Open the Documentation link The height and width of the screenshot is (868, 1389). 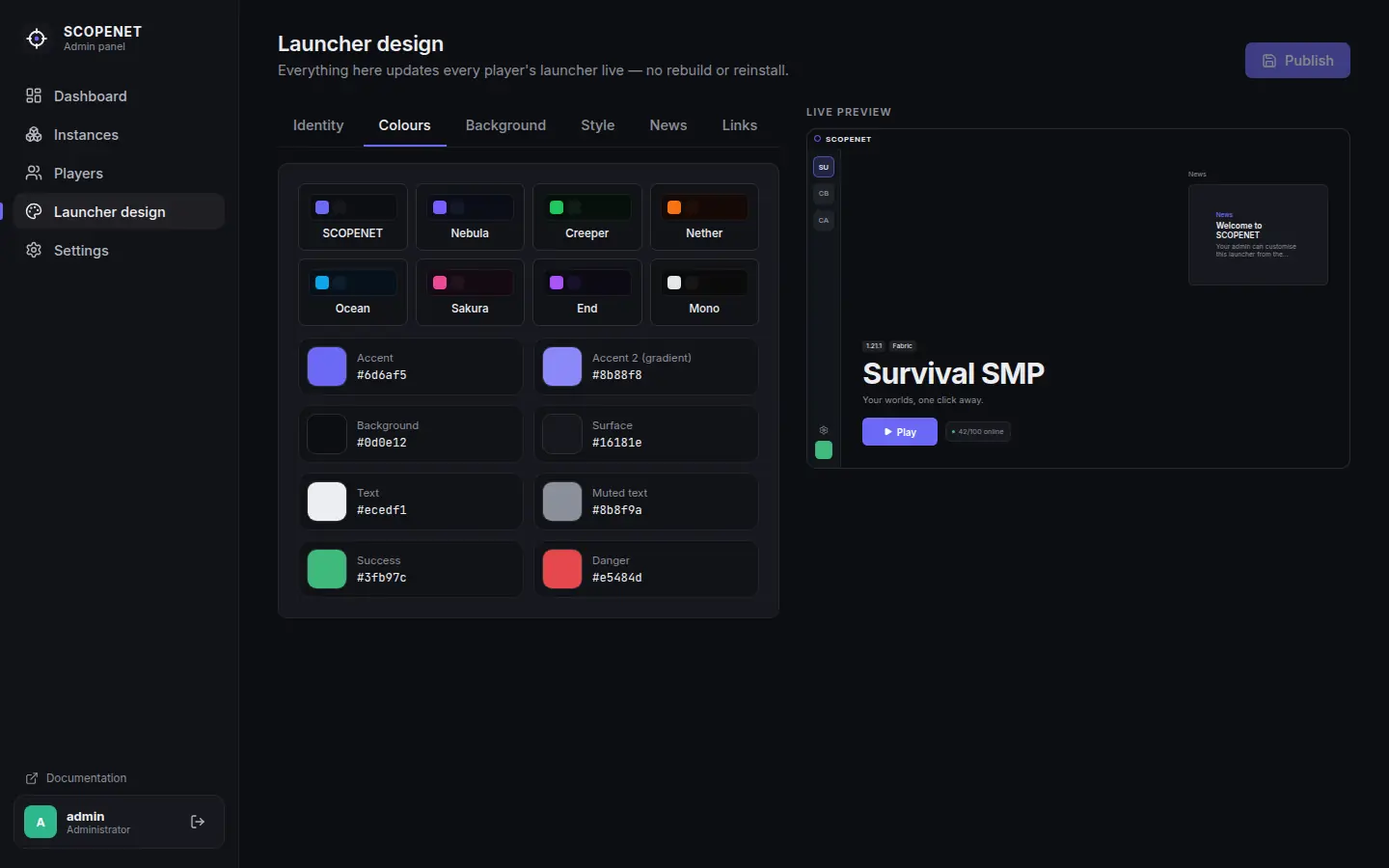(76, 778)
